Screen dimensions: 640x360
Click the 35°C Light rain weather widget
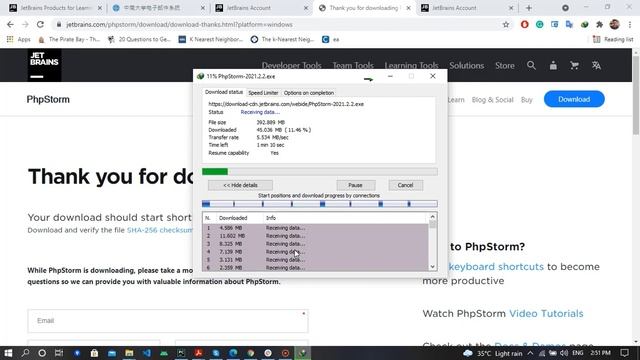(493, 353)
